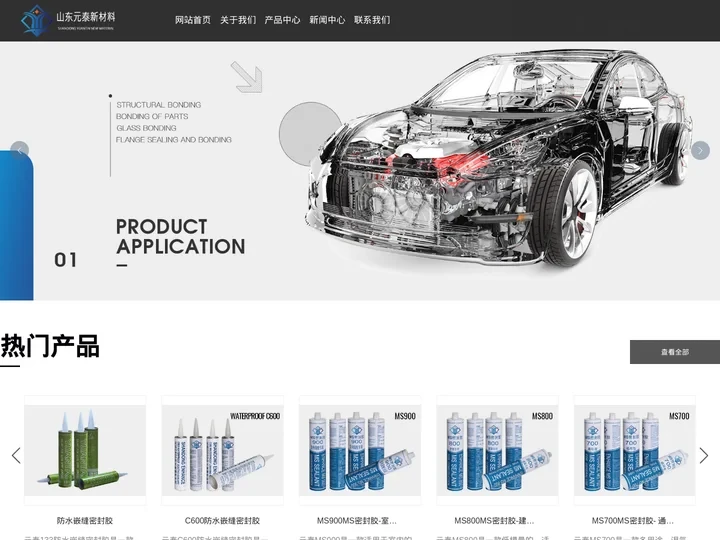This screenshot has height=540, width=720.
Task: Click the 查看全部 button
Action: click(x=675, y=352)
